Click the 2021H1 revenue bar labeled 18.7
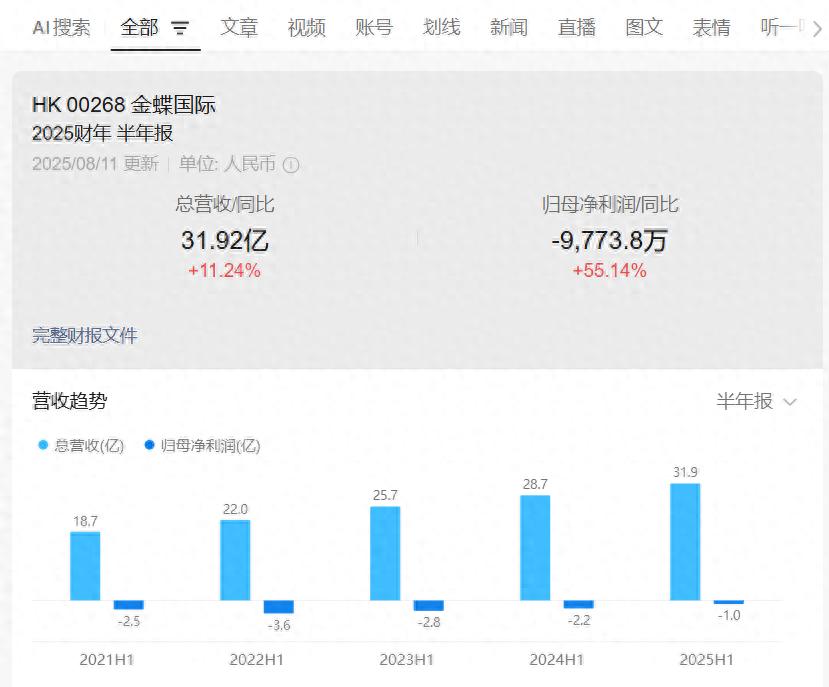The height and width of the screenshot is (687, 829). (85, 566)
